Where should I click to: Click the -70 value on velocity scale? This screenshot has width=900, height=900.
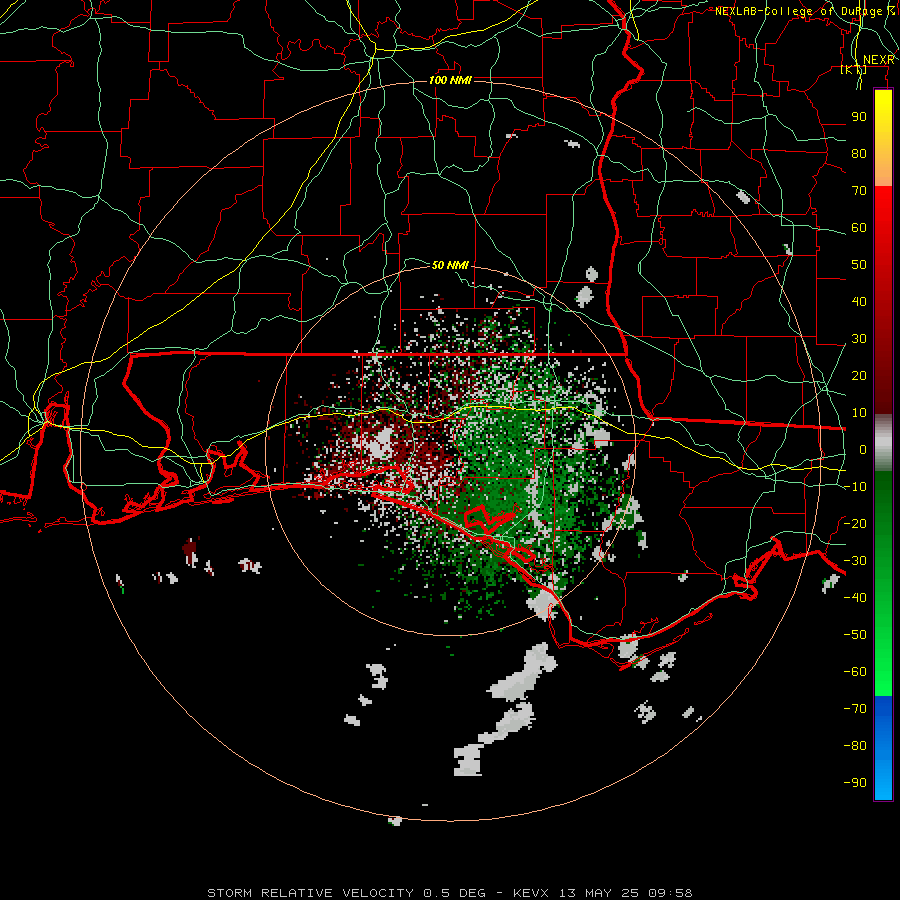855,709
